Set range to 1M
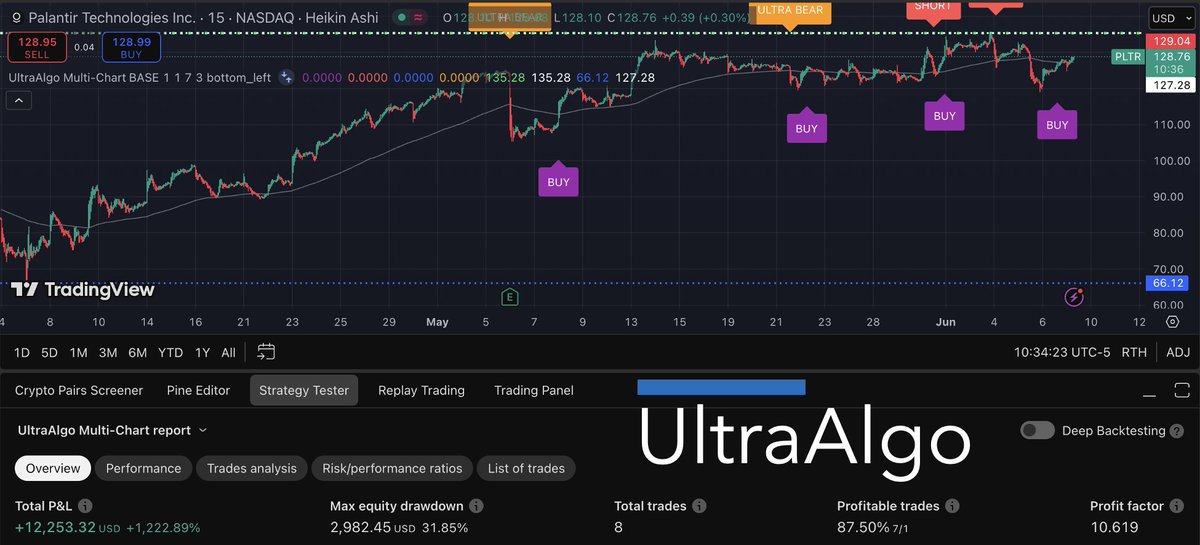1200x545 pixels. pos(79,351)
